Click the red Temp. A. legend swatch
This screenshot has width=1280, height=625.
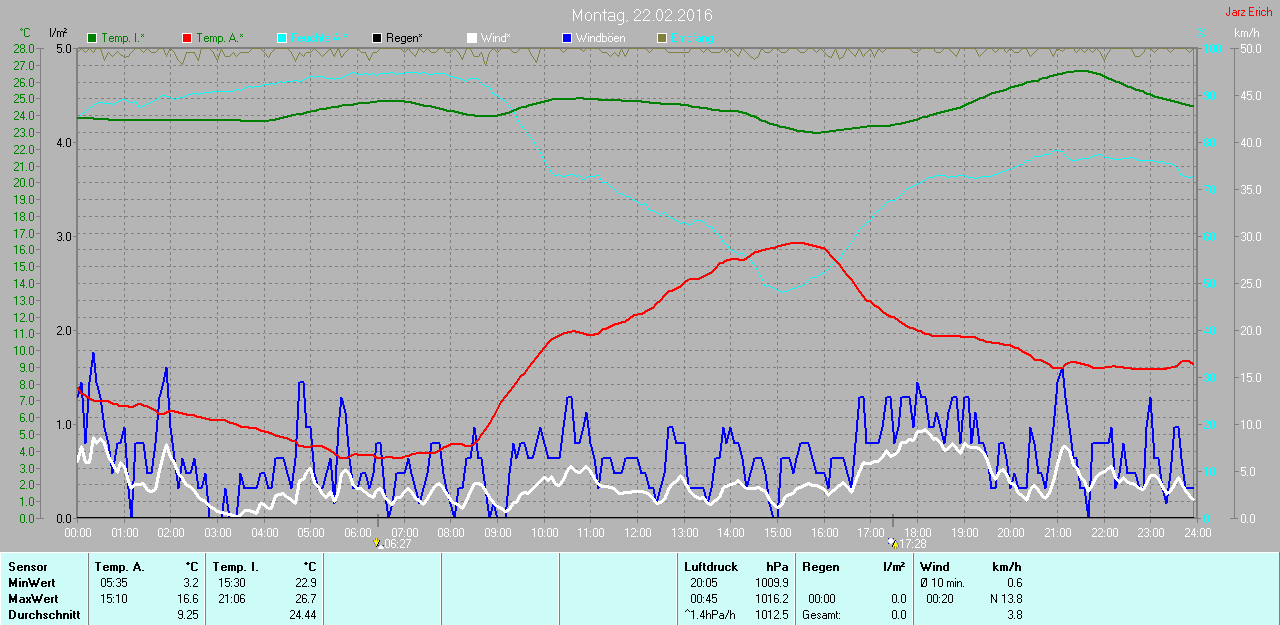click(187, 38)
